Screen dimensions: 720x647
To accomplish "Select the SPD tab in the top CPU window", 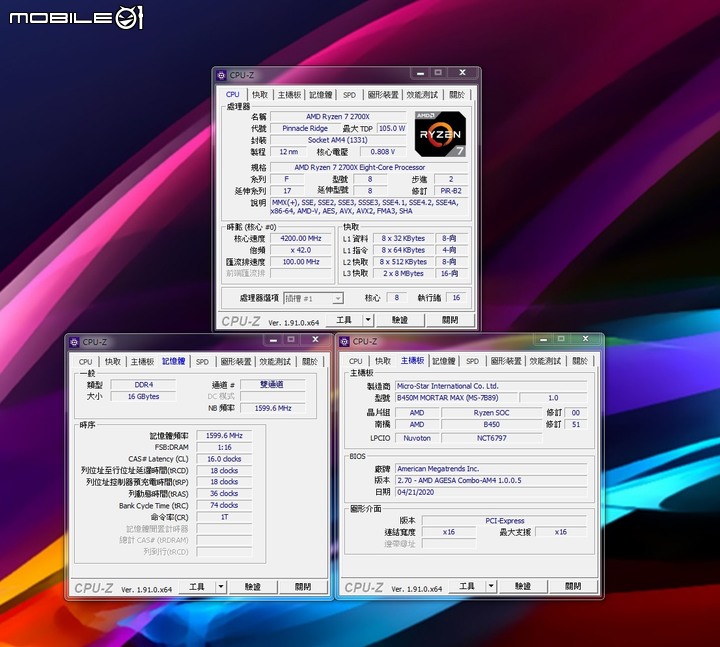I will pos(349,95).
